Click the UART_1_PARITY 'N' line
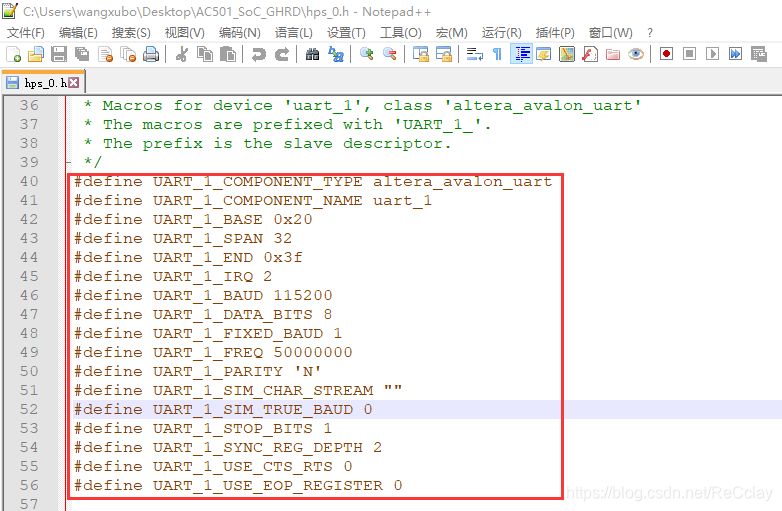Viewport: 782px width, 511px height. [x=197, y=371]
